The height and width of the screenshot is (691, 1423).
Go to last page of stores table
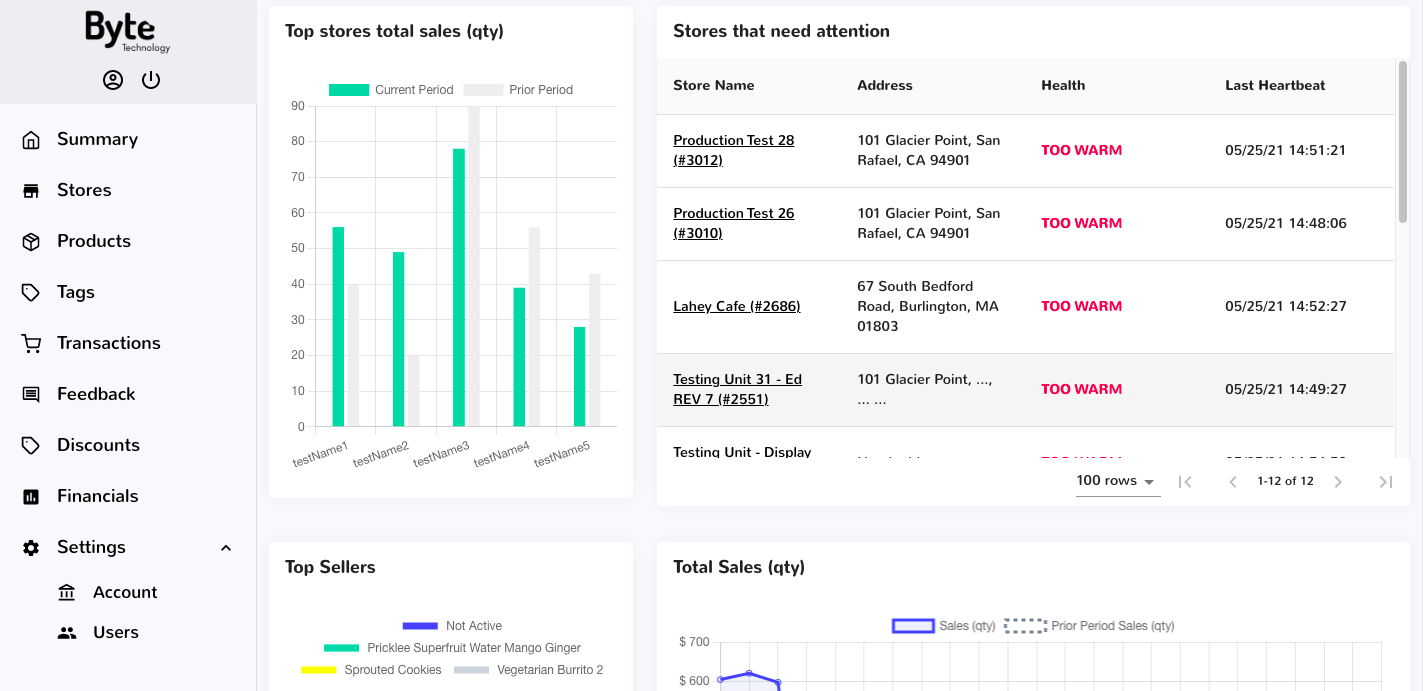click(1386, 482)
